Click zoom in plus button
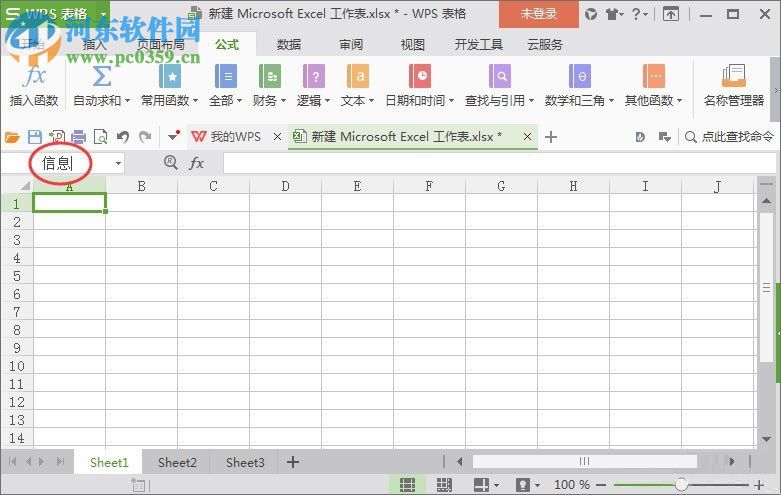This screenshot has width=781, height=495. coord(759,485)
